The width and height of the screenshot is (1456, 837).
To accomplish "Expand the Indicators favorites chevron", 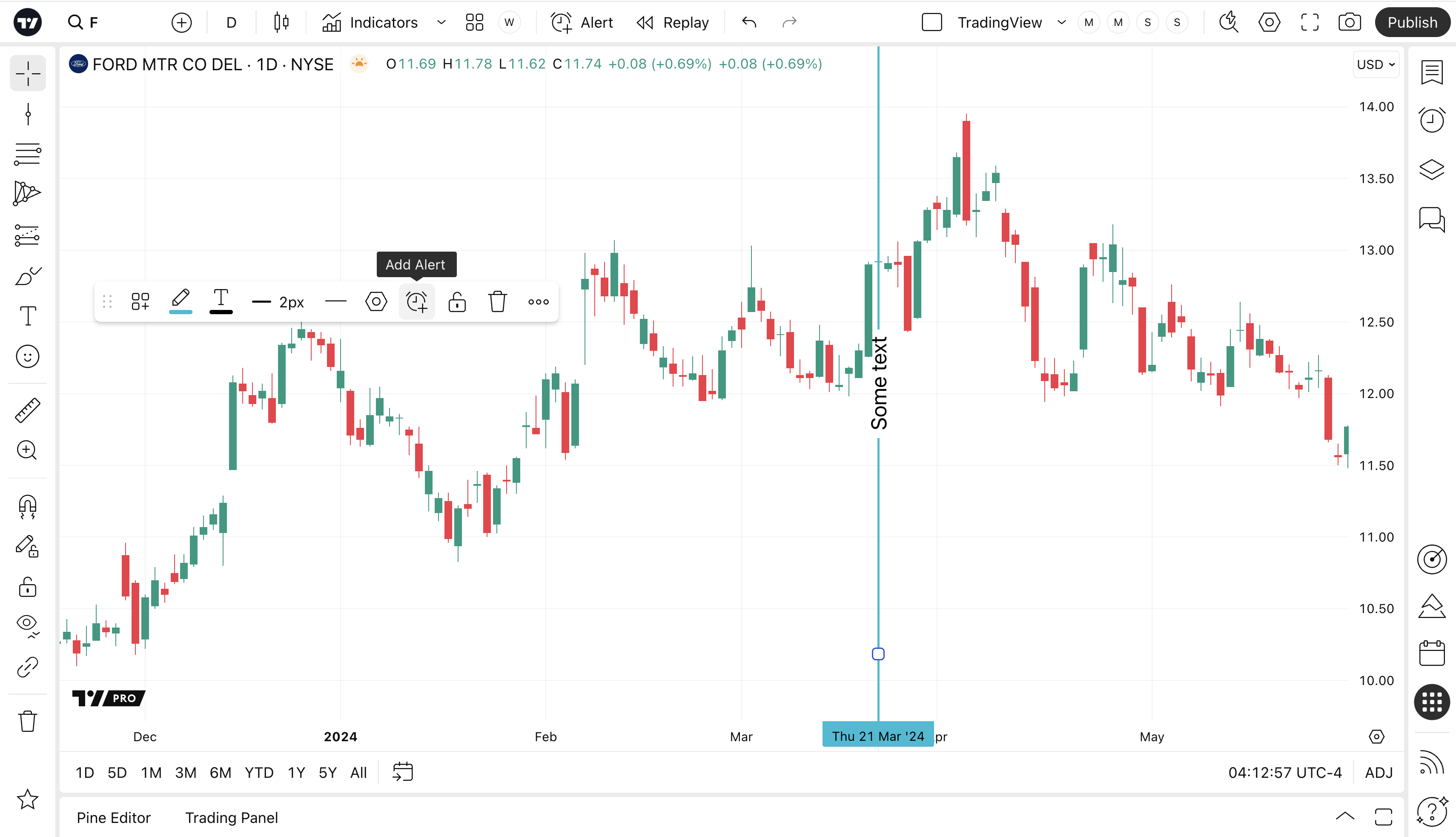I will click(441, 23).
